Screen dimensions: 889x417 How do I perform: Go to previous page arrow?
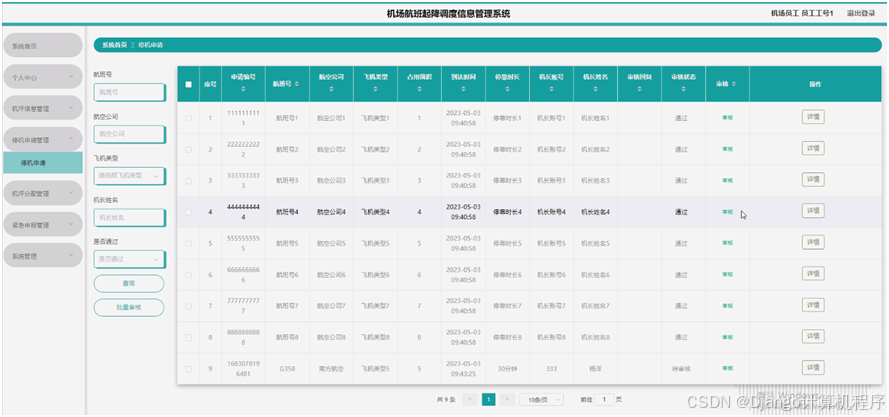[x=469, y=399]
